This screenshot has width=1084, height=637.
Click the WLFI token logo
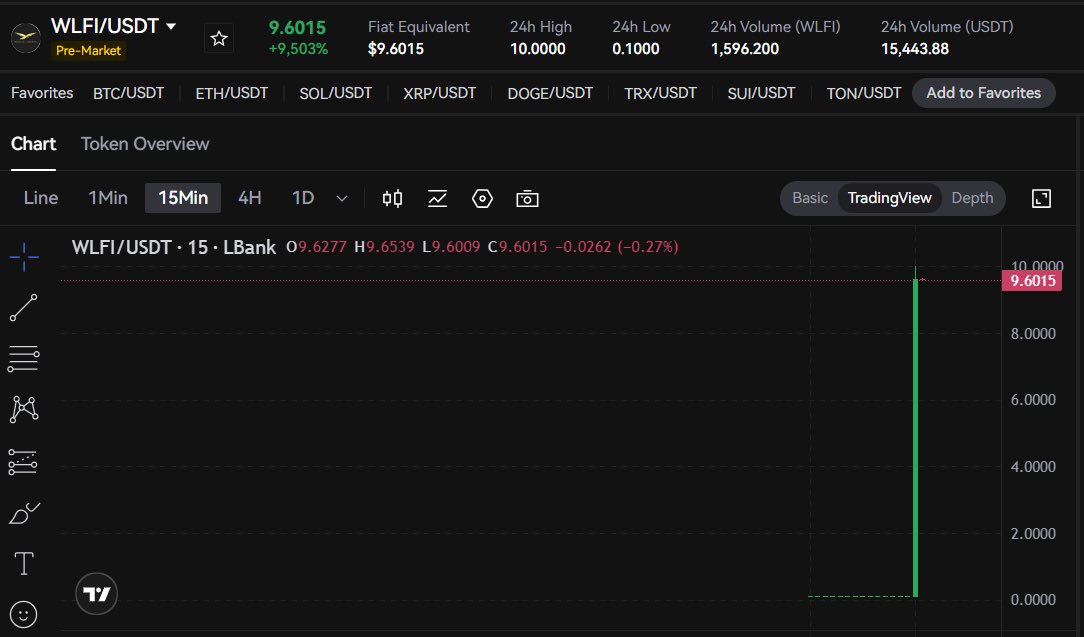pyautogui.click(x=26, y=37)
